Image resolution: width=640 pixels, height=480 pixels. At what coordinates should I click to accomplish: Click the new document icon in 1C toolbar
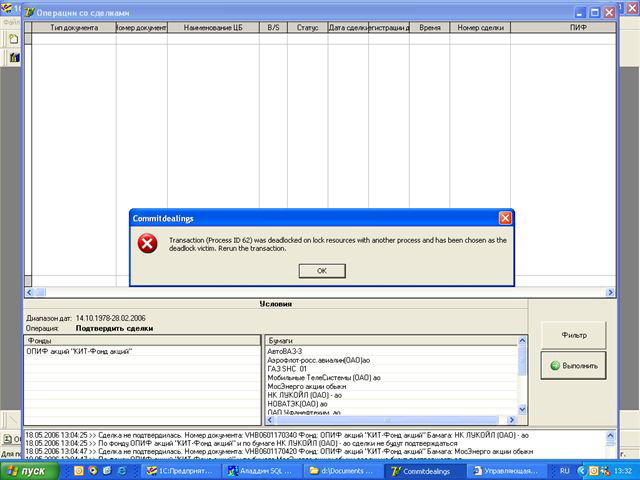(13, 39)
